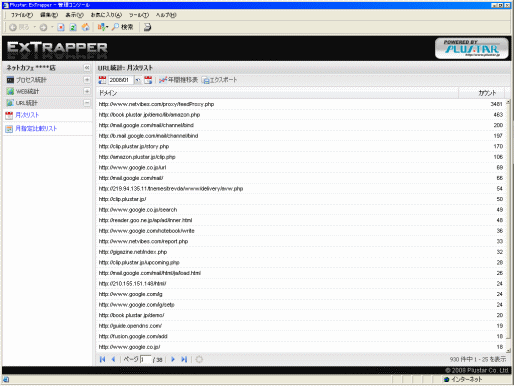Expand the WEB統計 panel
The height and width of the screenshot is (386, 514).
click(87, 91)
